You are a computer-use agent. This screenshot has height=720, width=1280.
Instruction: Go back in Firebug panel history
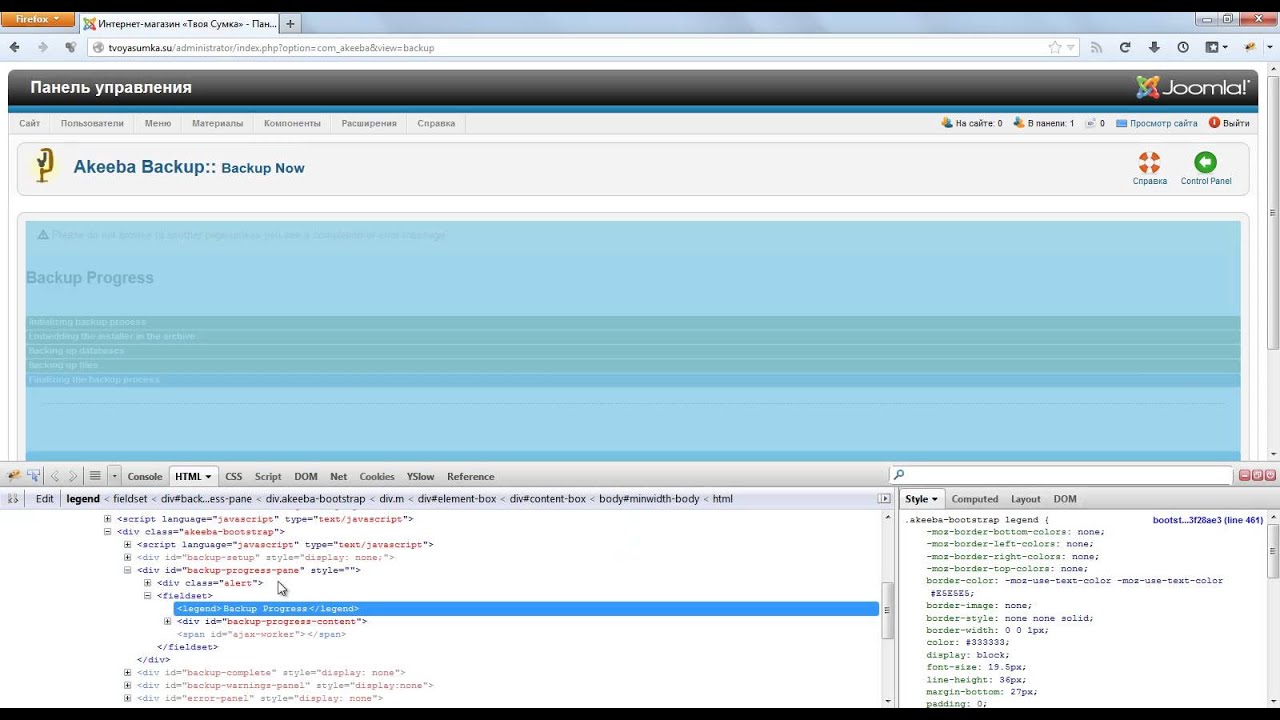click(x=55, y=476)
